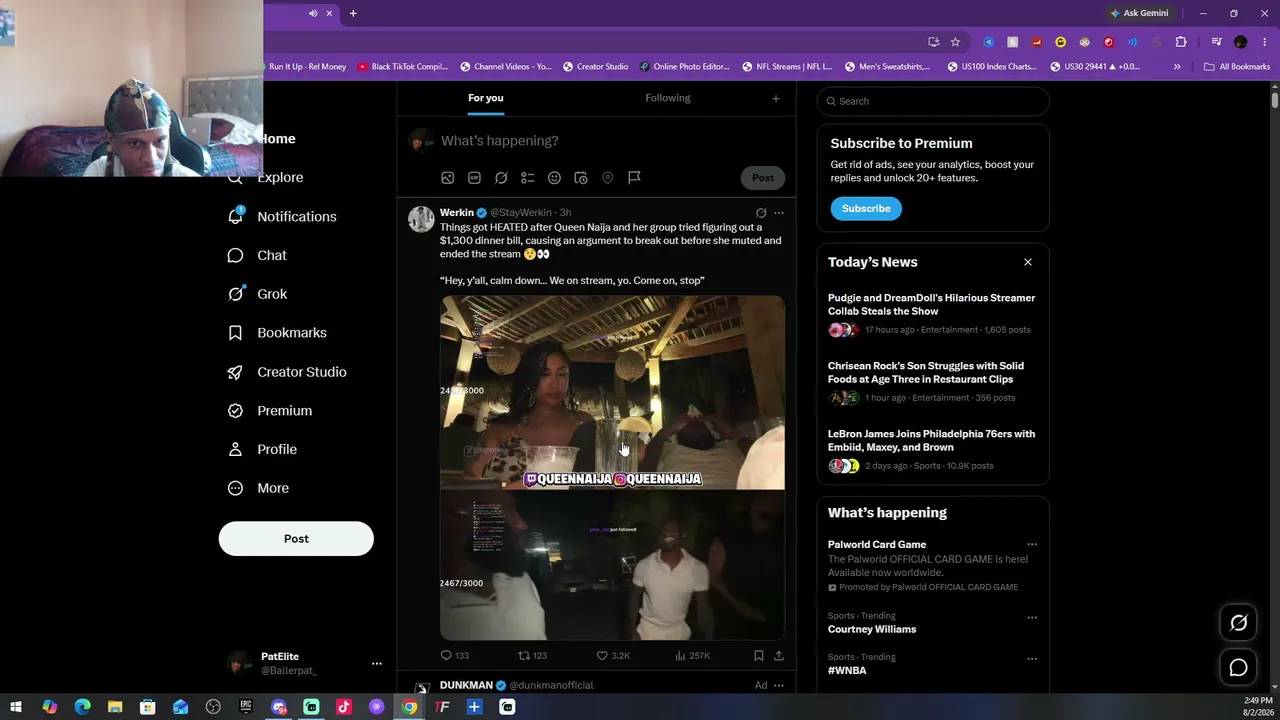The width and height of the screenshot is (1280, 720).
Task: Click the Search box on X
Action: pyautogui.click(x=933, y=101)
